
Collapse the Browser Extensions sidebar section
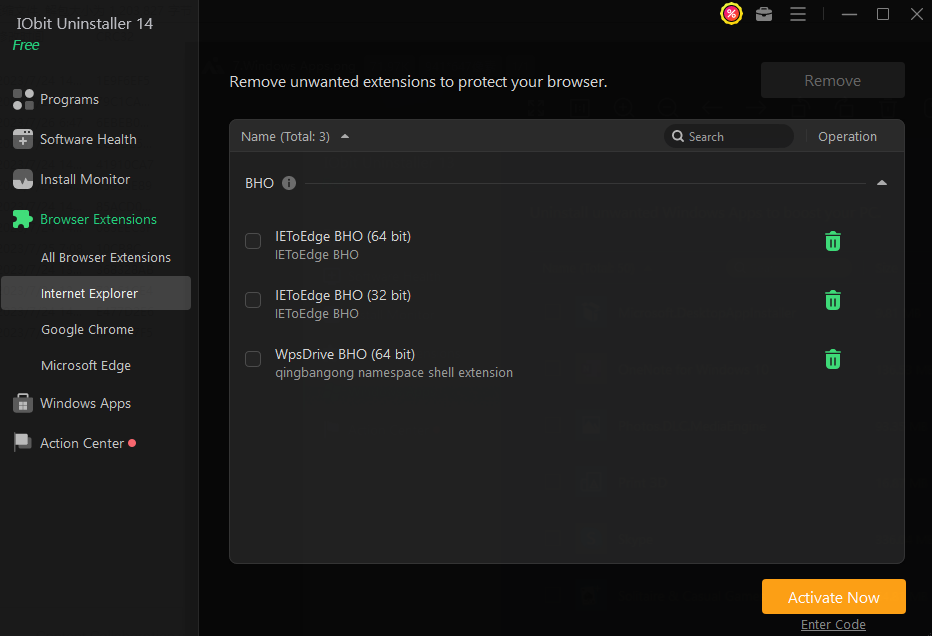tap(98, 219)
